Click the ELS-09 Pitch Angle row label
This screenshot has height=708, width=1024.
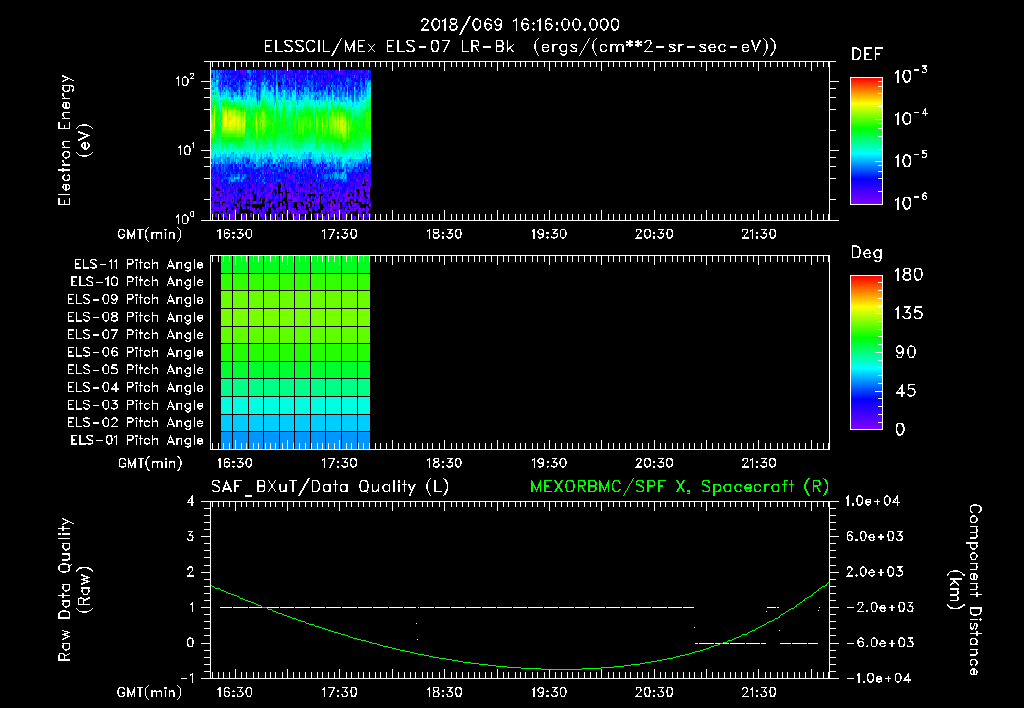click(x=135, y=300)
